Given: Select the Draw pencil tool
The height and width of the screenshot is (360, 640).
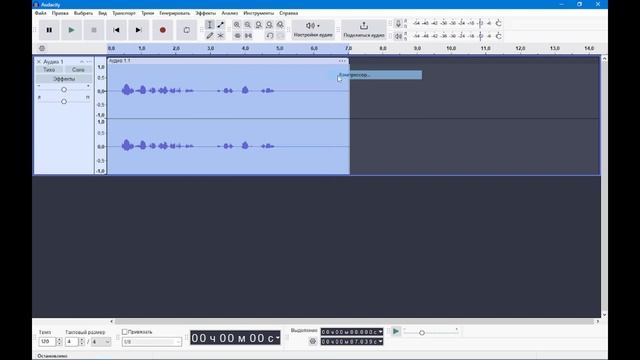Looking at the screenshot, I should tap(209, 36).
